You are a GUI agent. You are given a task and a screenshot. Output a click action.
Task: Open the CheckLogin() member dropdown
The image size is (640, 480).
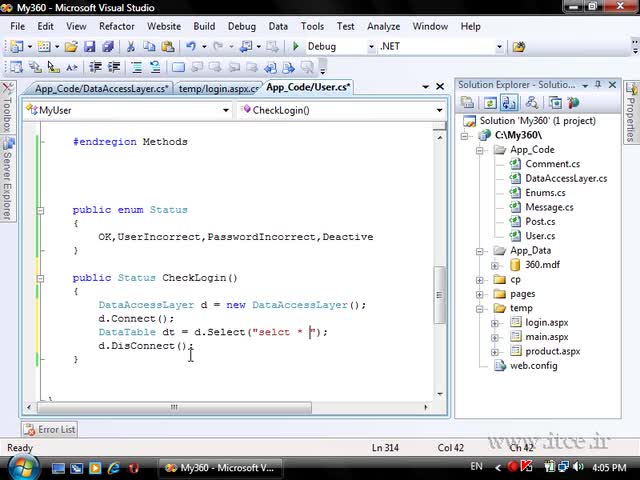tap(439, 110)
